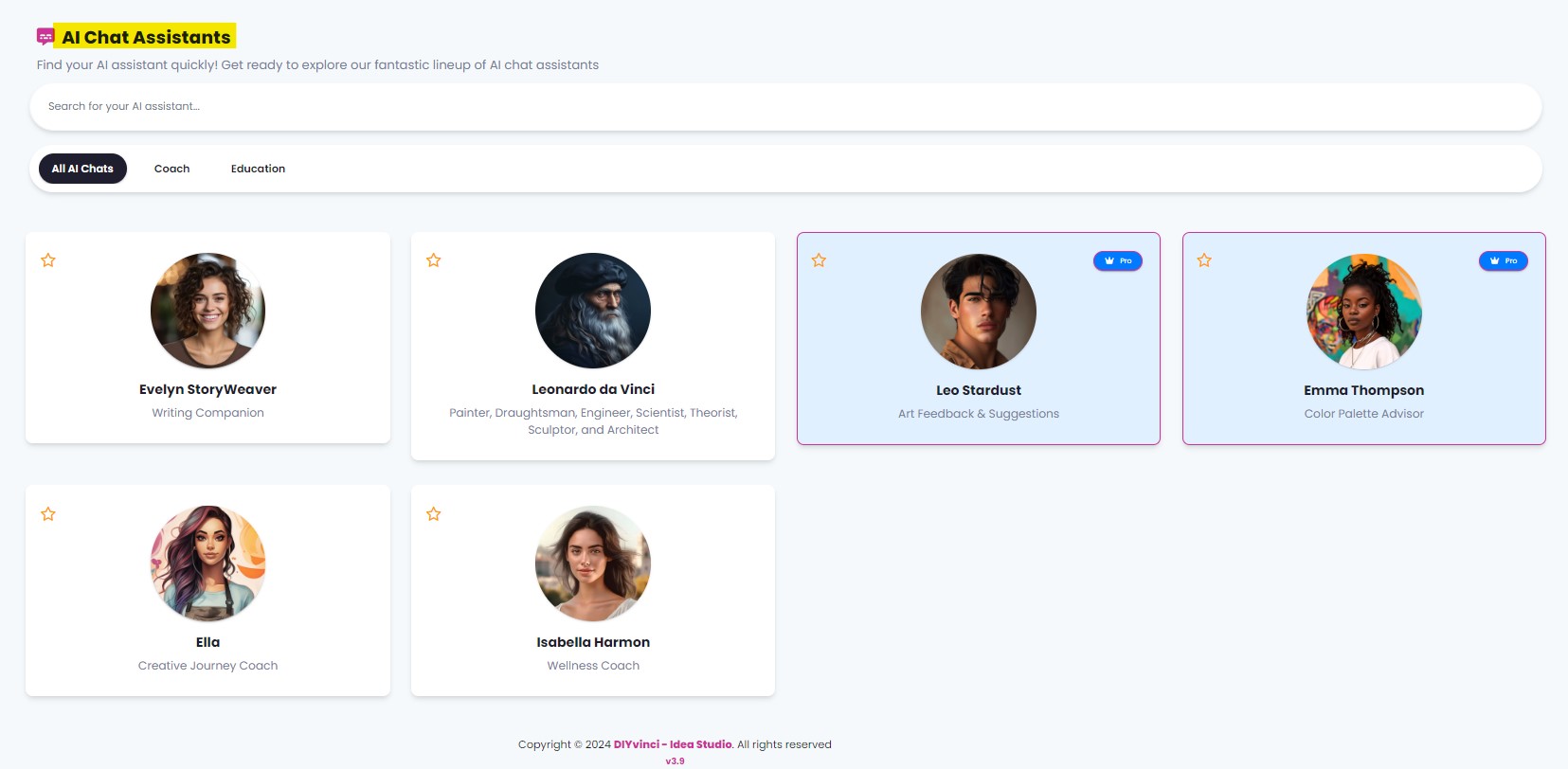Choose Ella's illustrated avatar
Screen dimensions: 1568x769
pyautogui.click(x=208, y=563)
